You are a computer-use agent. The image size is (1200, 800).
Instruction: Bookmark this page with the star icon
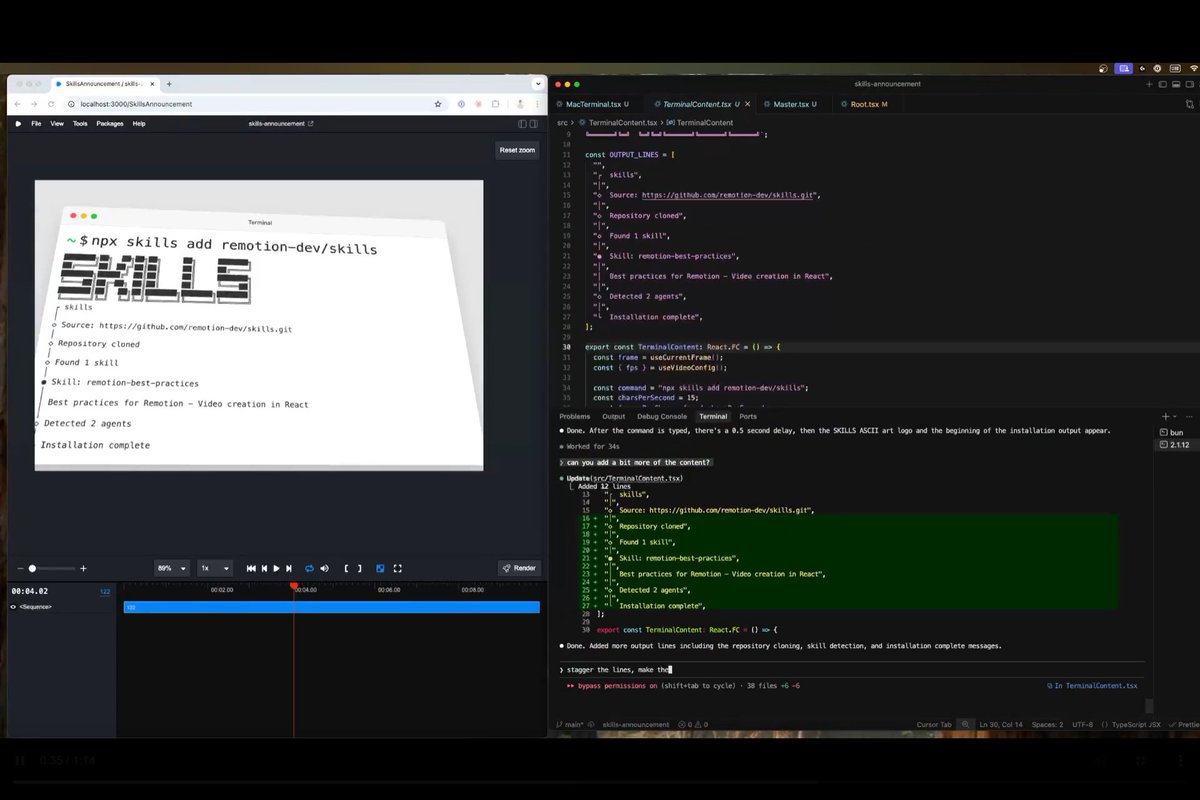tap(438, 104)
